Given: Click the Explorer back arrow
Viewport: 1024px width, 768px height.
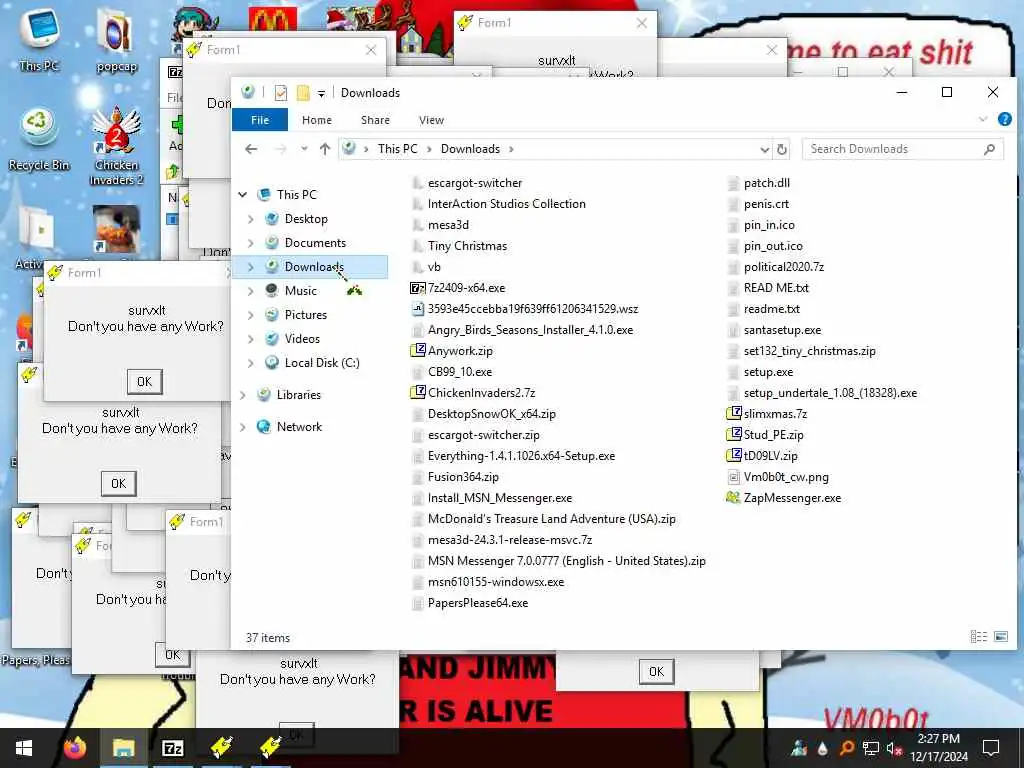Looking at the screenshot, I should point(251,149).
